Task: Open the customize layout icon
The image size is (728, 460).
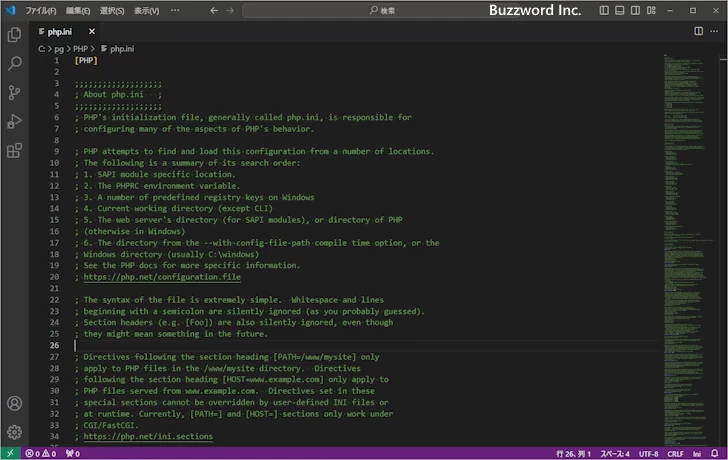Action: (x=651, y=10)
